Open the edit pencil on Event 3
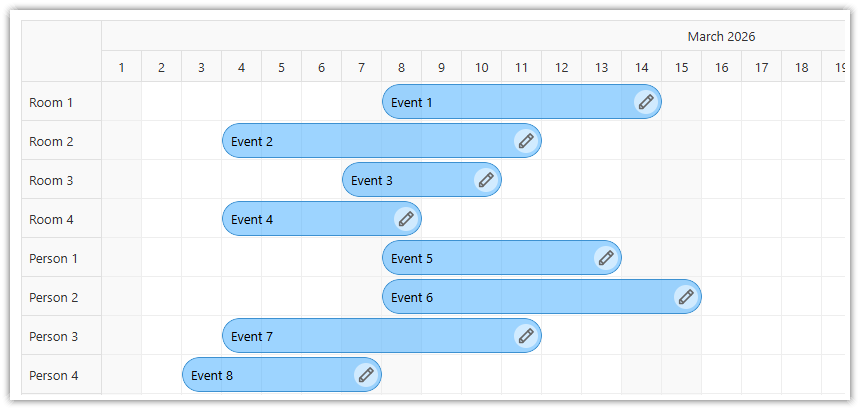The width and height of the screenshot is (860, 410). point(486,180)
